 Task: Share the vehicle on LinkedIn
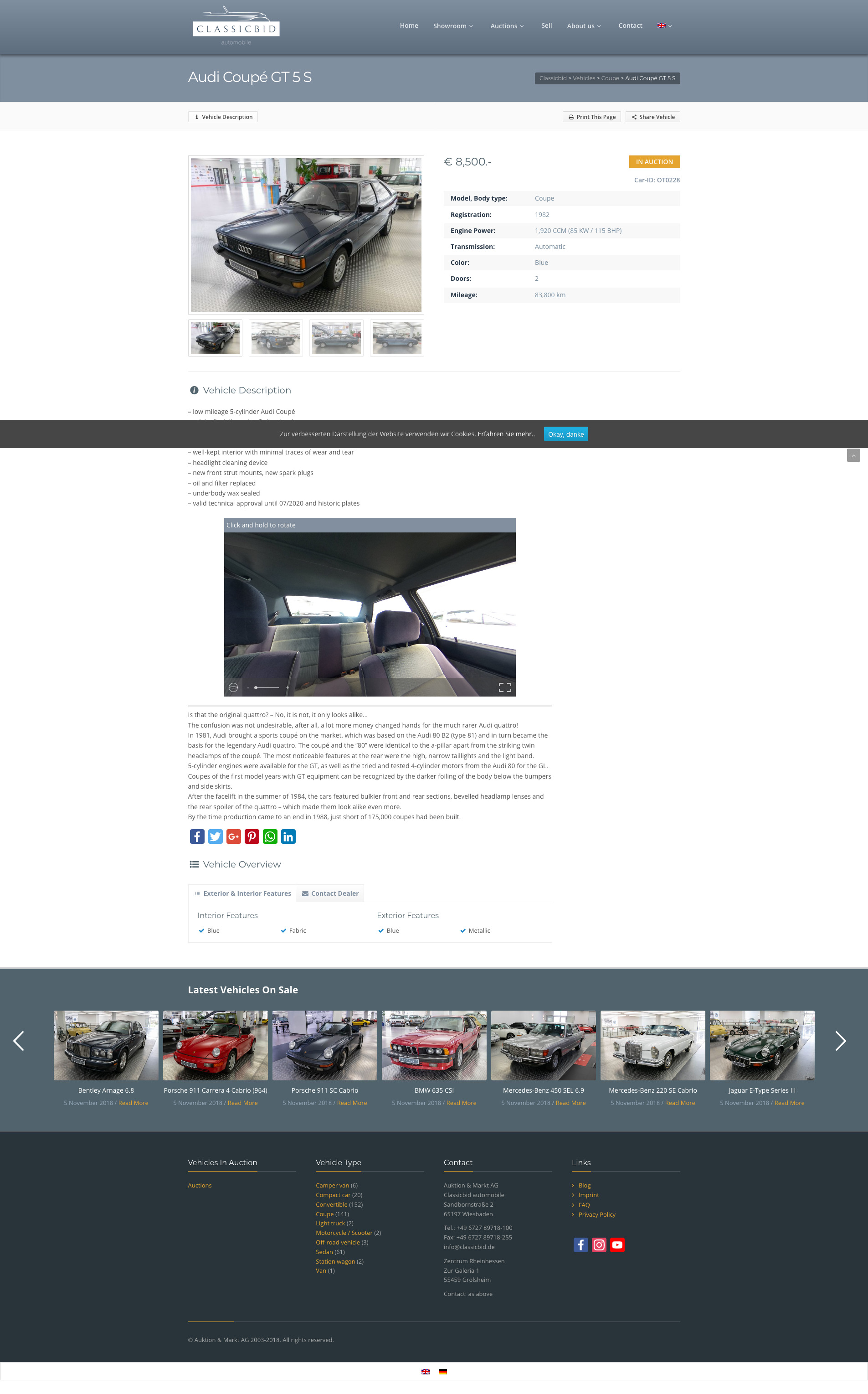point(288,836)
